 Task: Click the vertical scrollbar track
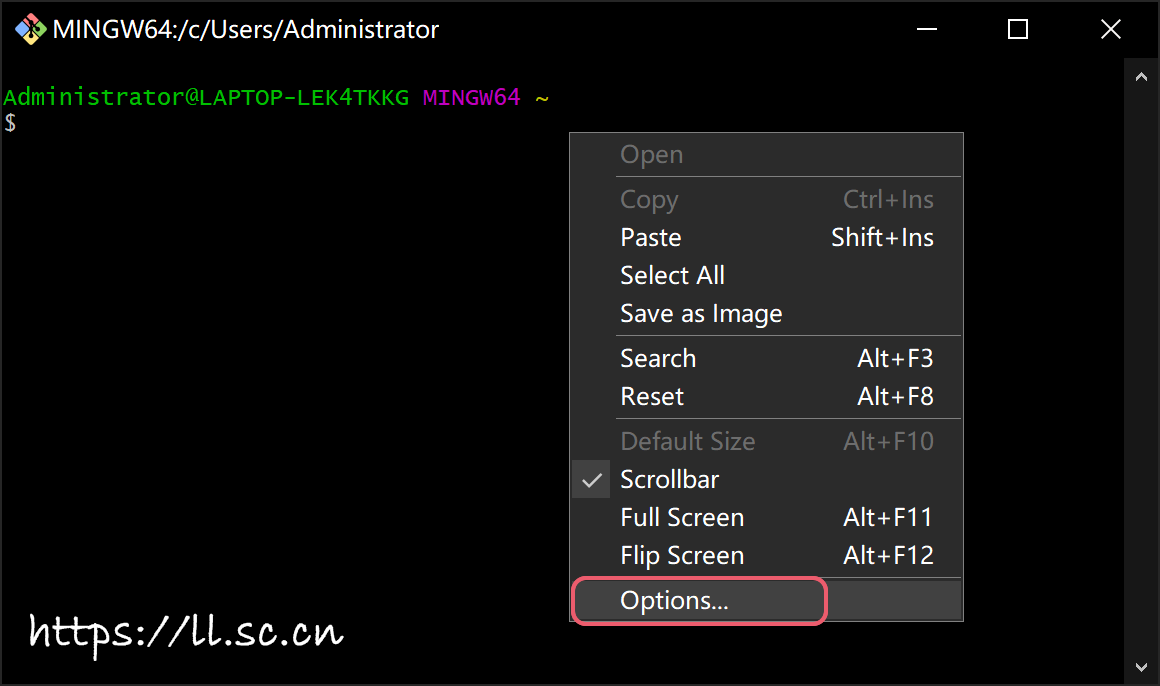click(1142, 370)
